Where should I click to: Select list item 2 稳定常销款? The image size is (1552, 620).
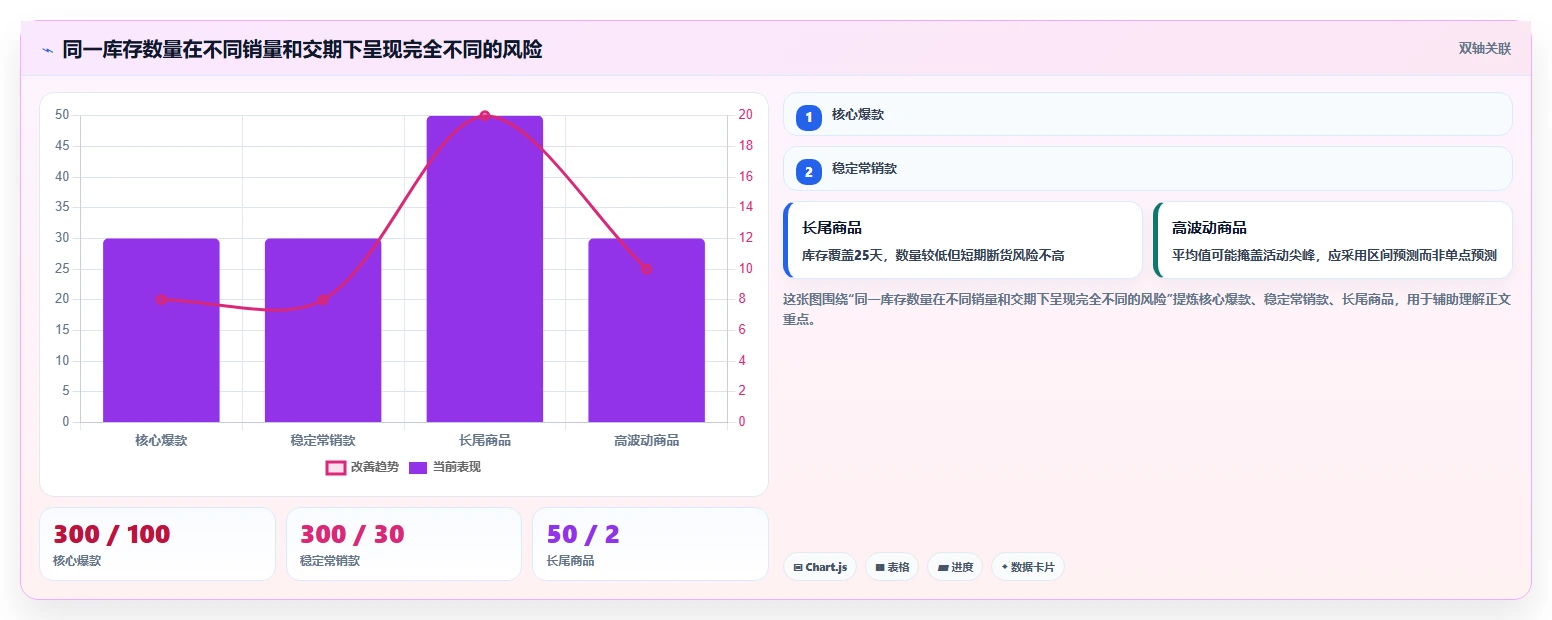(x=1147, y=168)
